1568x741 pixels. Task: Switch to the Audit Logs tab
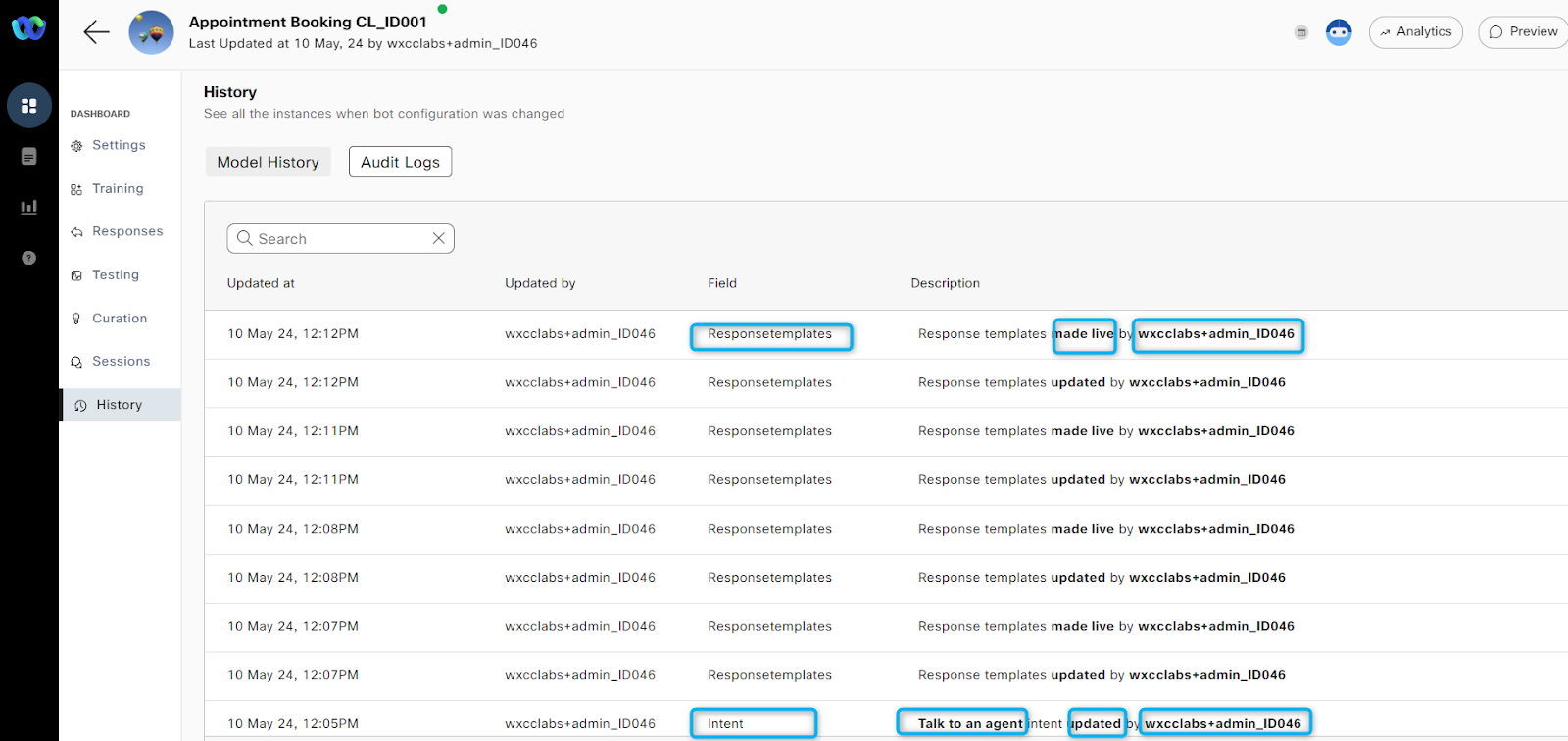[400, 162]
